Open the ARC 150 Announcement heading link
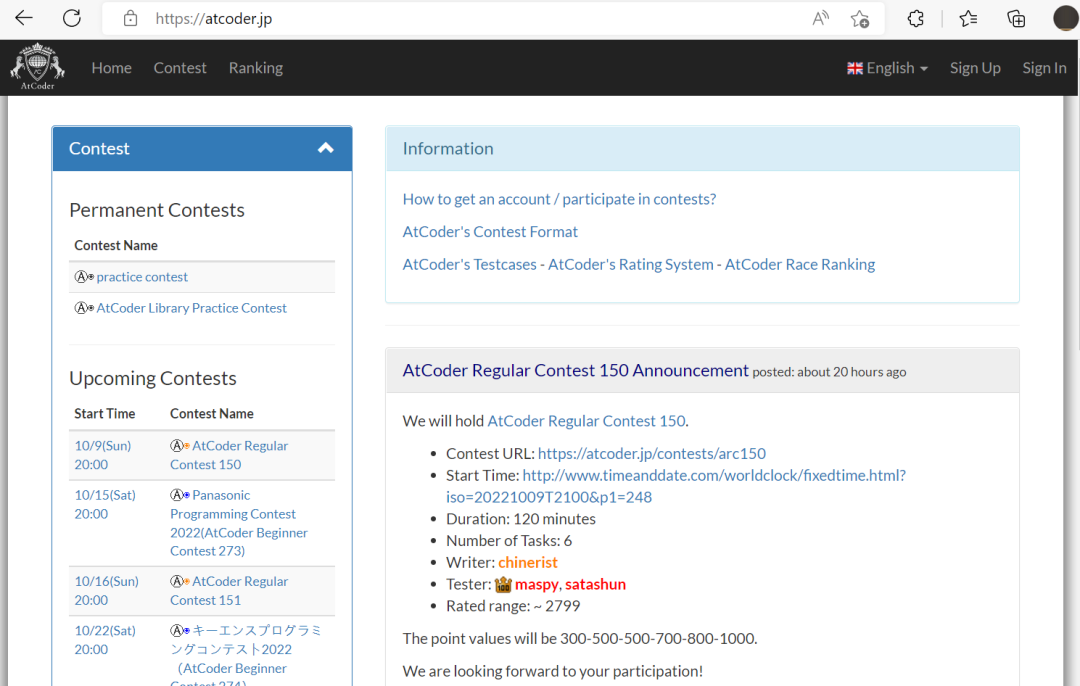 pos(576,371)
